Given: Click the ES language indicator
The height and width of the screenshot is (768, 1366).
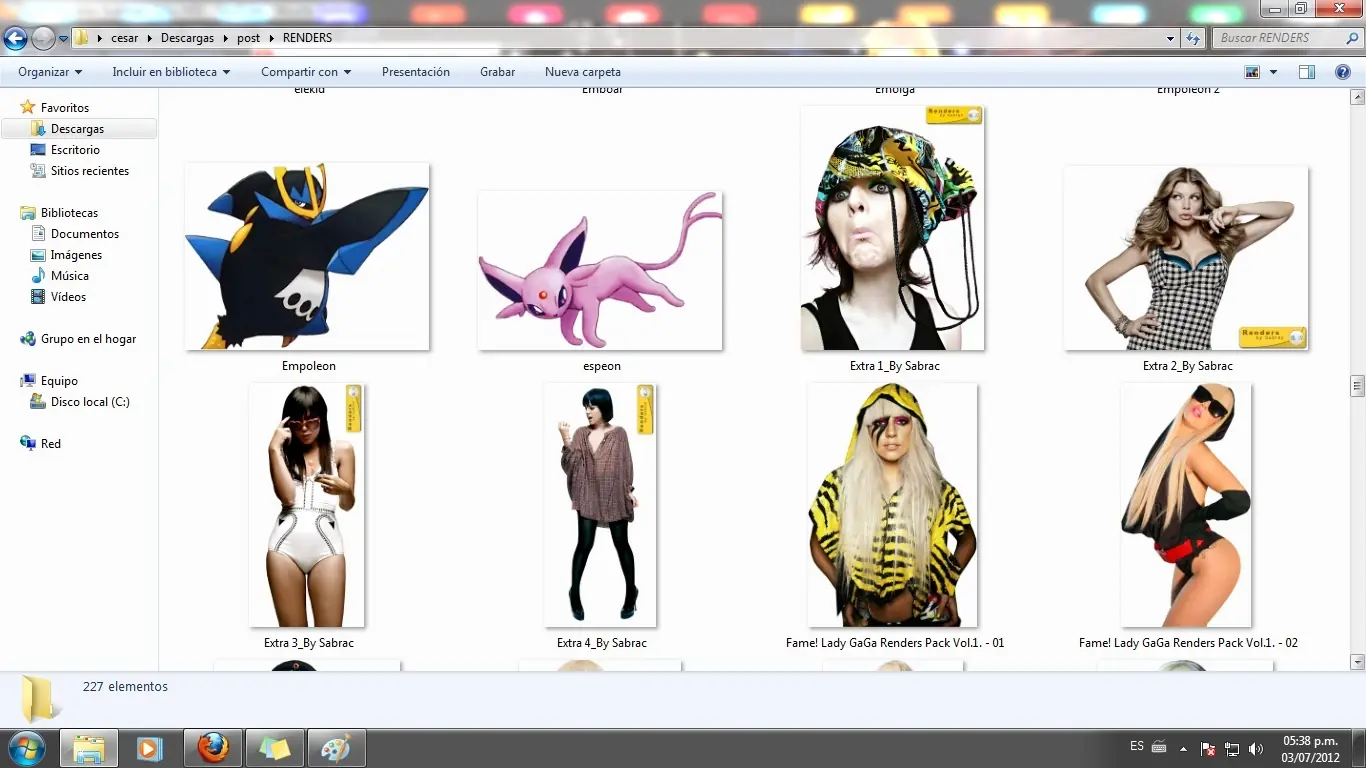Looking at the screenshot, I should click(x=1137, y=746).
